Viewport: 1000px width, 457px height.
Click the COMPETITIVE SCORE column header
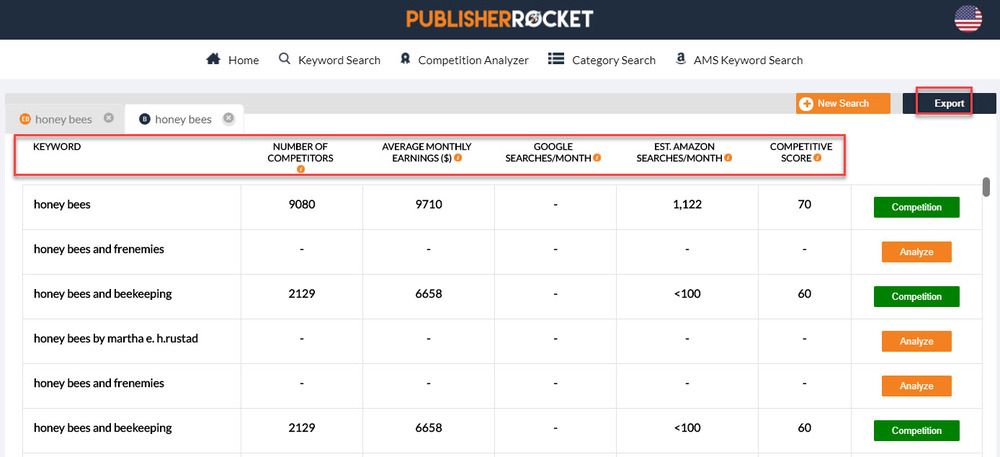tap(800, 152)
